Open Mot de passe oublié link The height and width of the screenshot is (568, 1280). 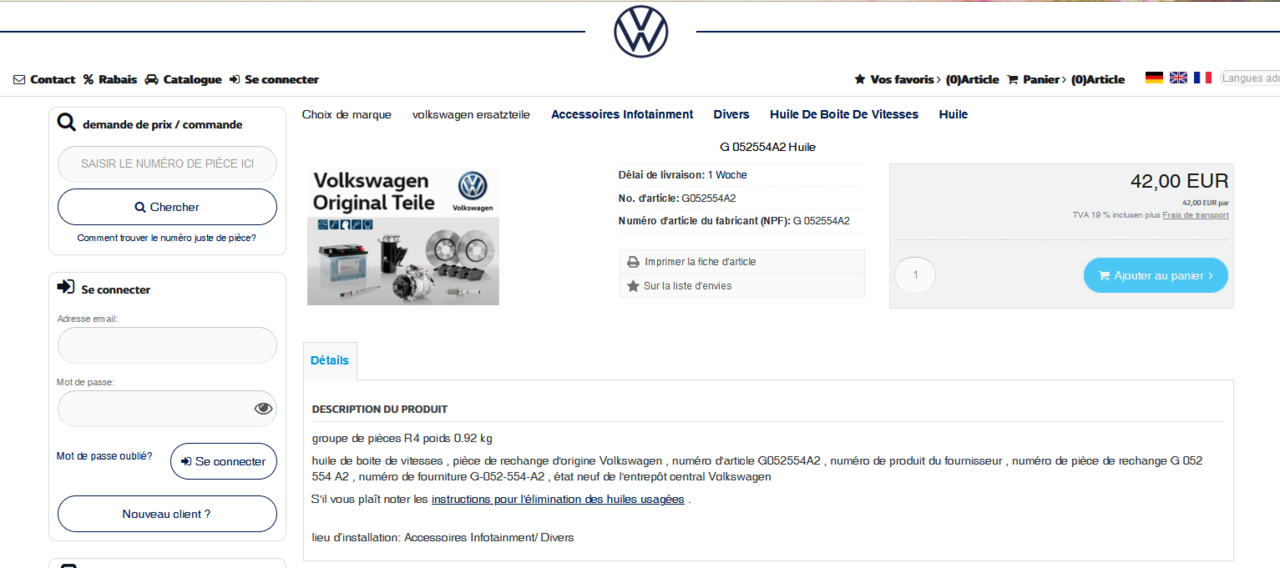[104, 456]
